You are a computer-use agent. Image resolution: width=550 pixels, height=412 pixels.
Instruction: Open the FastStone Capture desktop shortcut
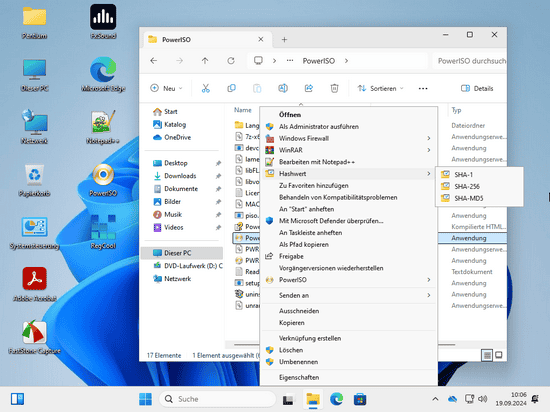pyautogui.click(x=34, y=337)
